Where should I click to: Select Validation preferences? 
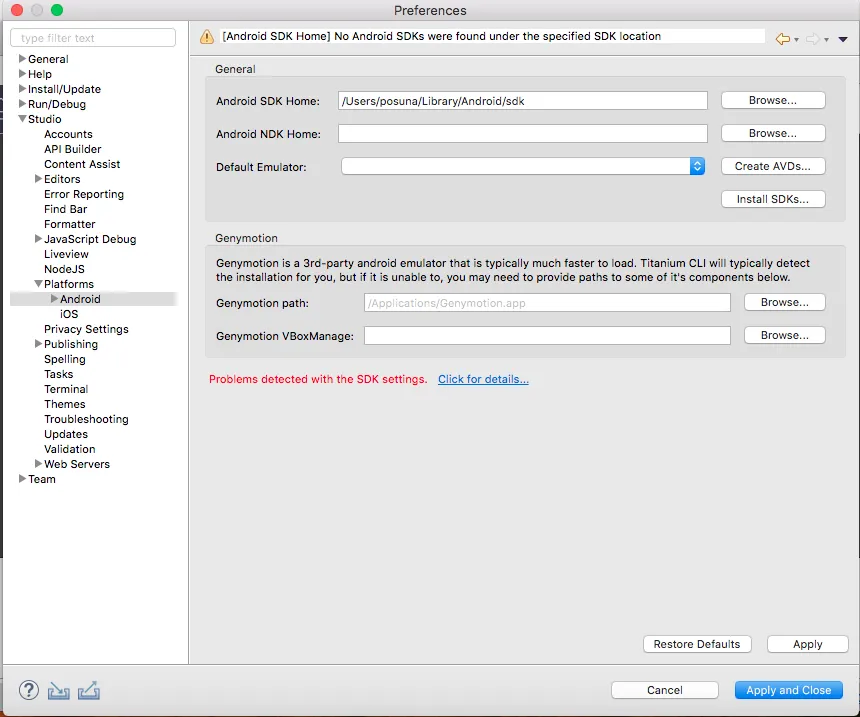[70, 449]
